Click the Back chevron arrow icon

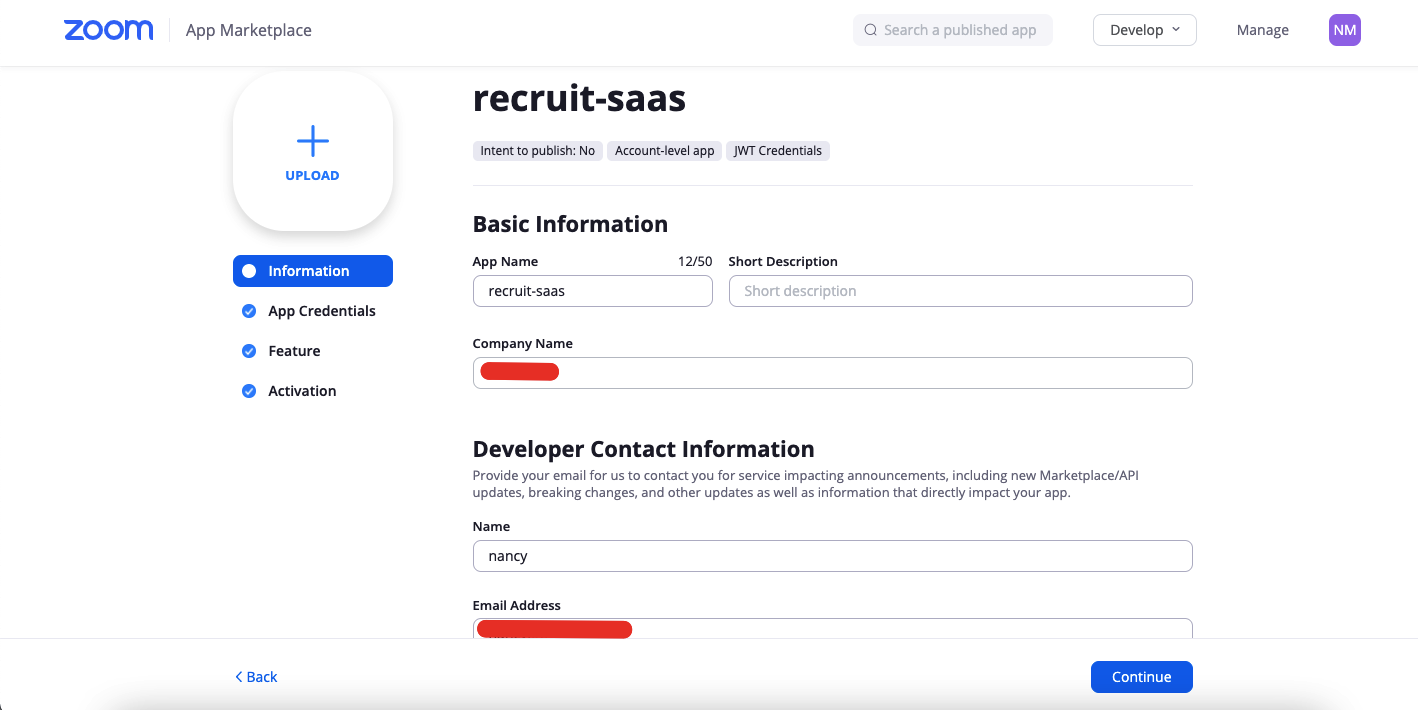click(x=239, y=677)
